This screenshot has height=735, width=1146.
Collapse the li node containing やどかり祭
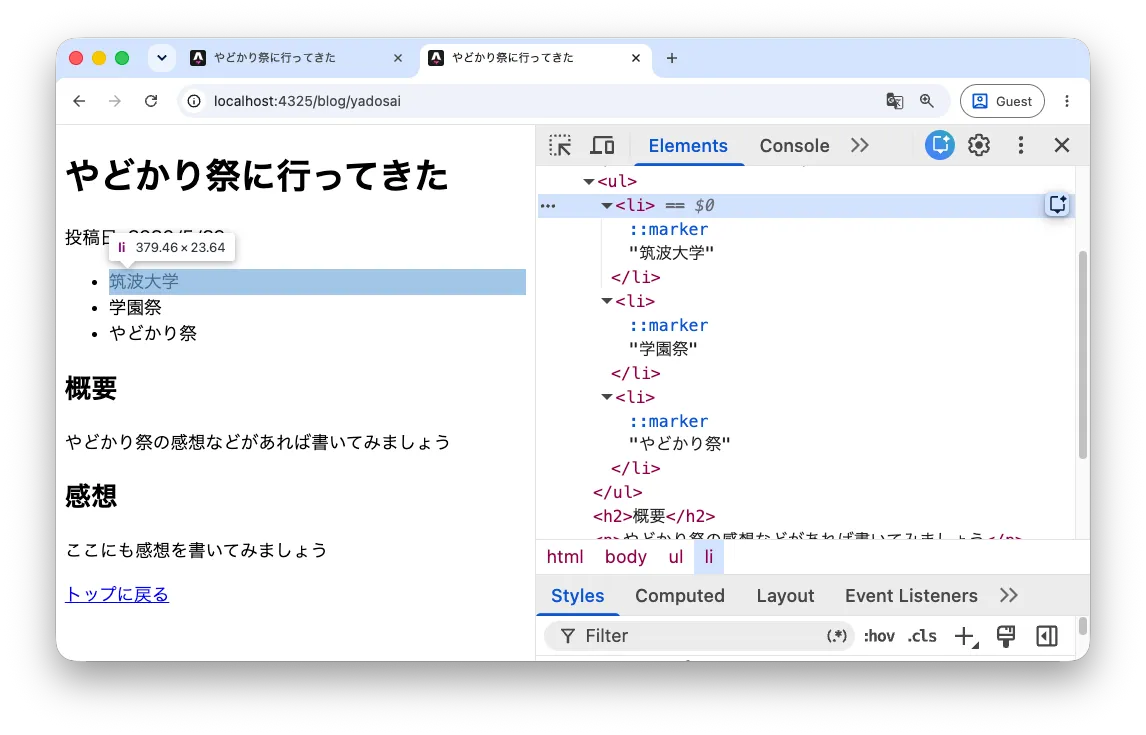(607, 397)
